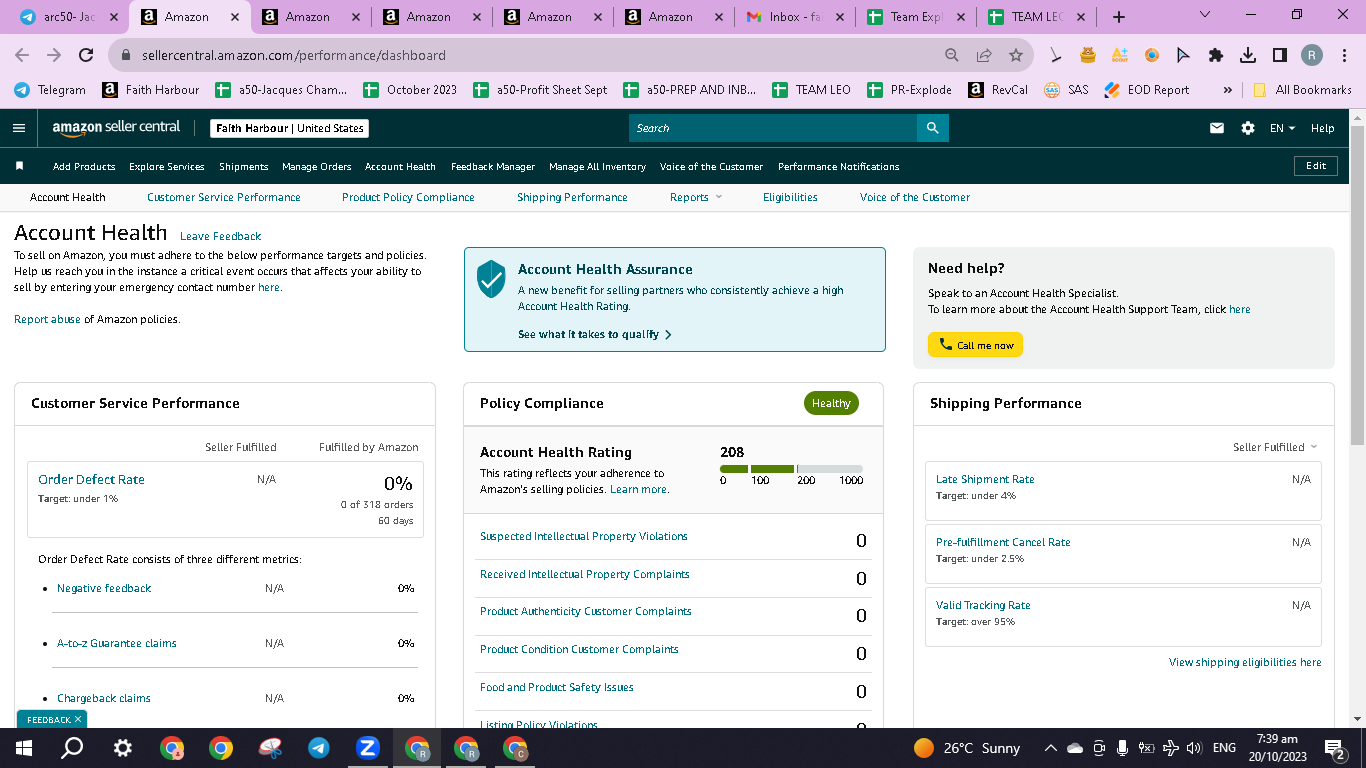Image resolution: width=1366 pixels, height=768 pixels.
Task: Expand the Reports dropdown tab
Action: click(x=695, y=197)
